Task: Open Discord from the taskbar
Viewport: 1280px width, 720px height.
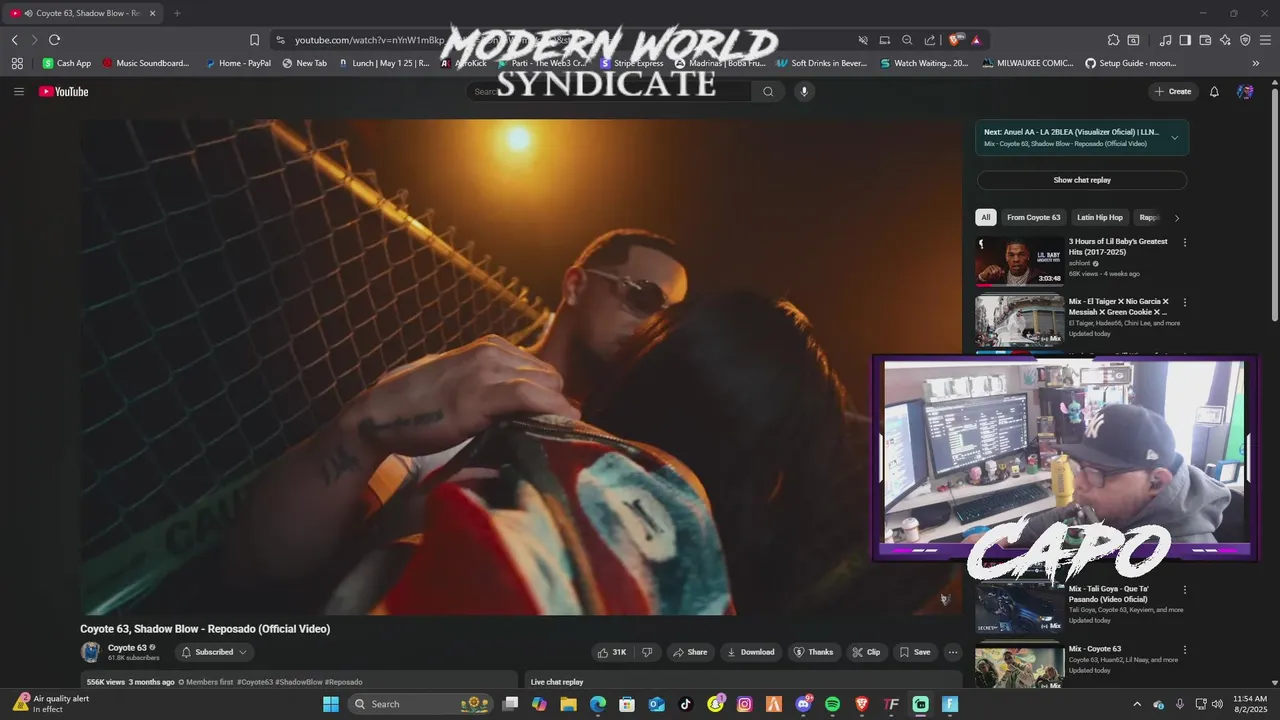Action: click(803, 704)
